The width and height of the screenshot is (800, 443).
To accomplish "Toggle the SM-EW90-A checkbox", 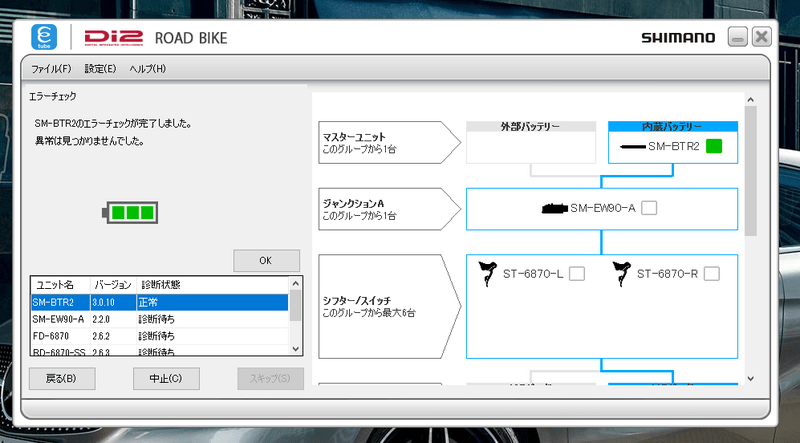I will tap(649, 208).
